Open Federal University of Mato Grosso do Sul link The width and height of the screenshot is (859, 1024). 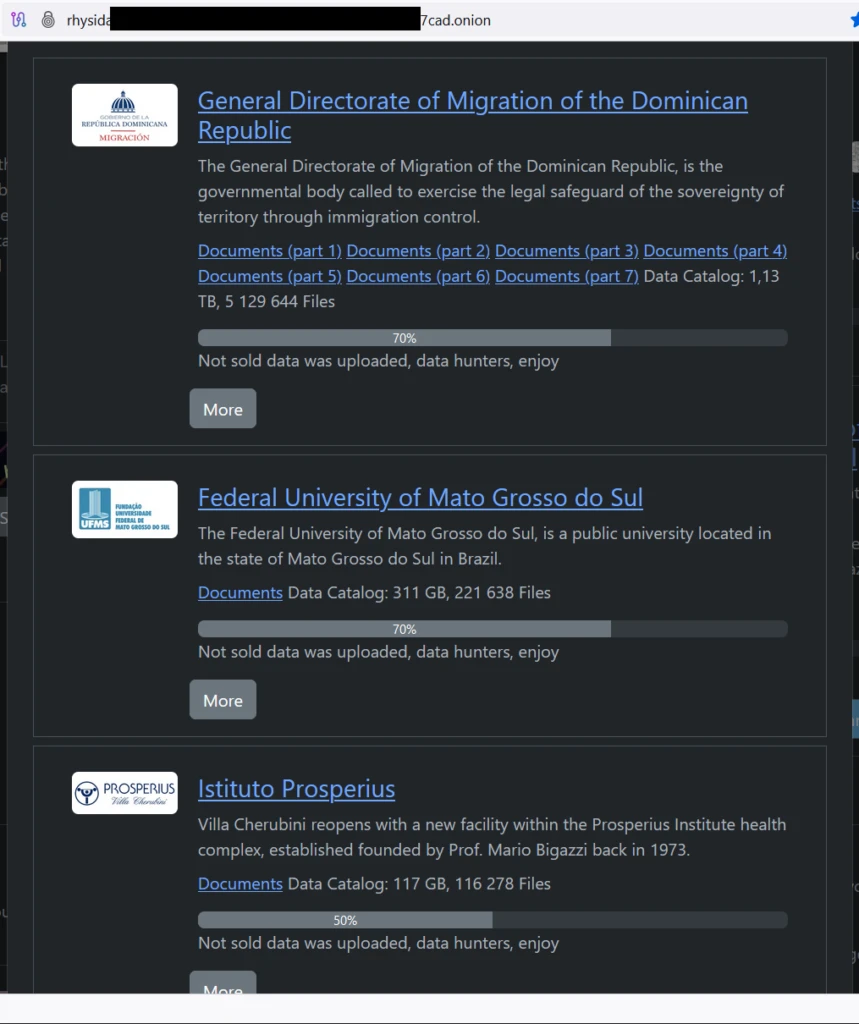coord(420,498)
